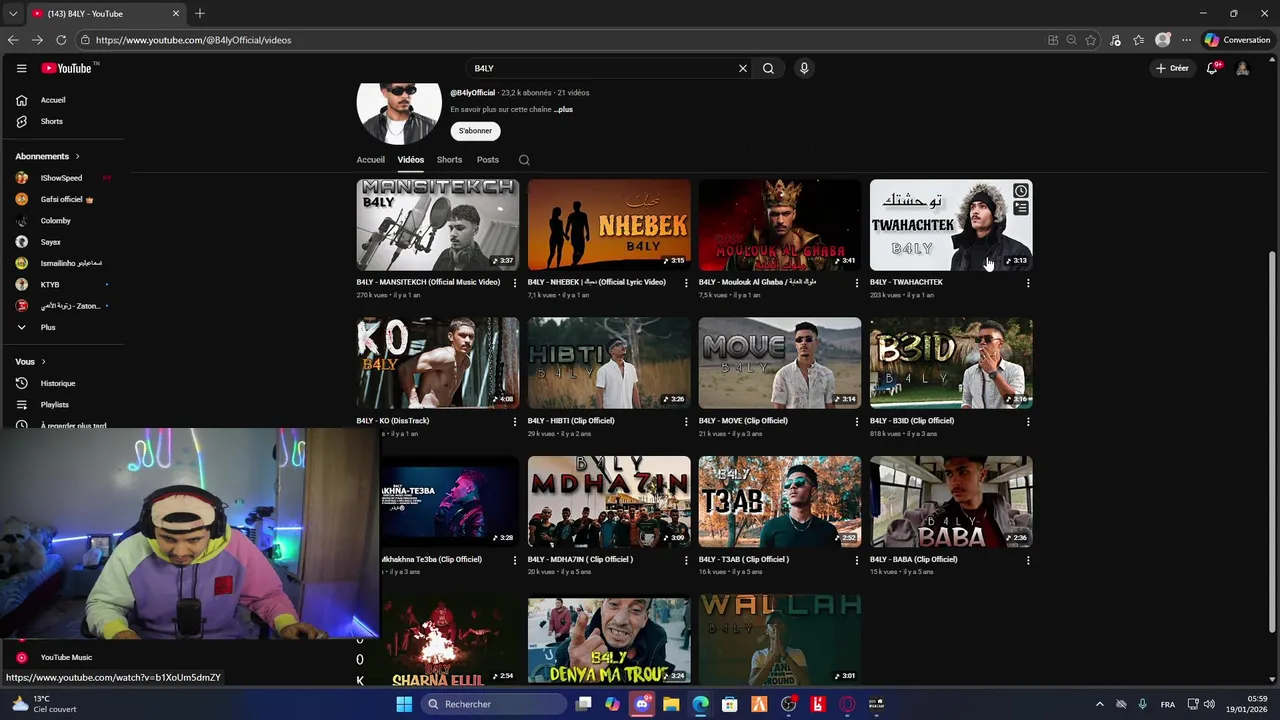The height and width of the screenshot is (720, 1280).
Task: Add TWAHACHTEK to Watch Later clock icon
Action: [1020, 191]
